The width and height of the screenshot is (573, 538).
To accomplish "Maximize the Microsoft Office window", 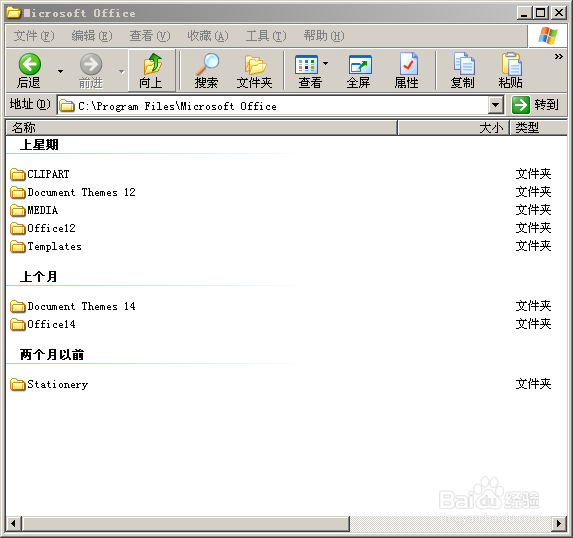I will pos(541,13).
